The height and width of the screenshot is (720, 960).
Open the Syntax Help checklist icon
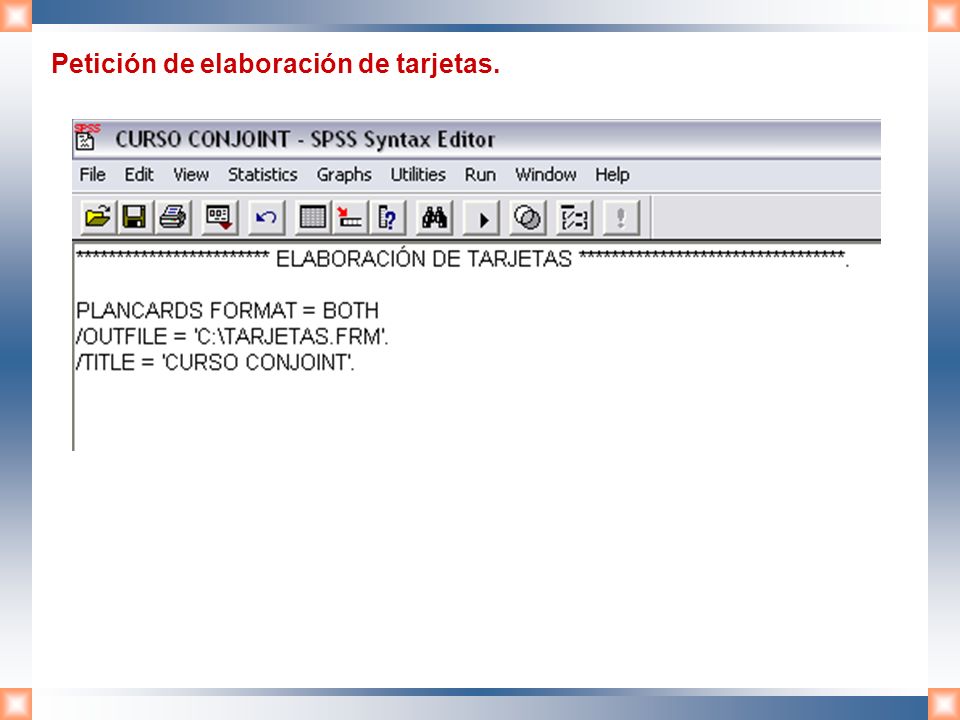(x=574, y=217)
